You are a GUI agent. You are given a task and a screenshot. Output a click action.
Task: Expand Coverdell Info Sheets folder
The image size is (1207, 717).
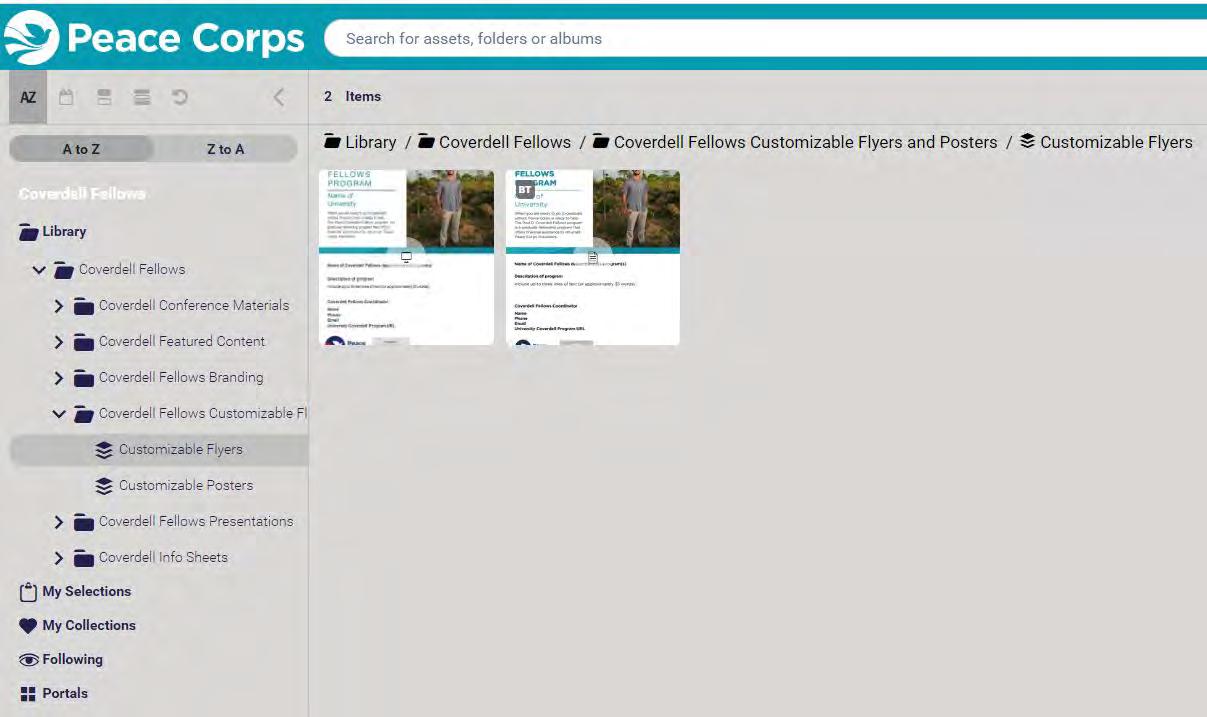point(59,558)
